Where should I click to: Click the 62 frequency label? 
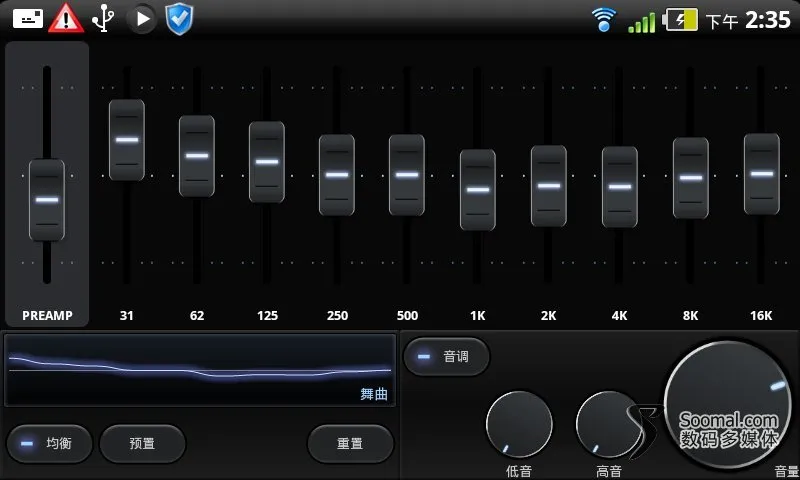click(x=197, y=316)
